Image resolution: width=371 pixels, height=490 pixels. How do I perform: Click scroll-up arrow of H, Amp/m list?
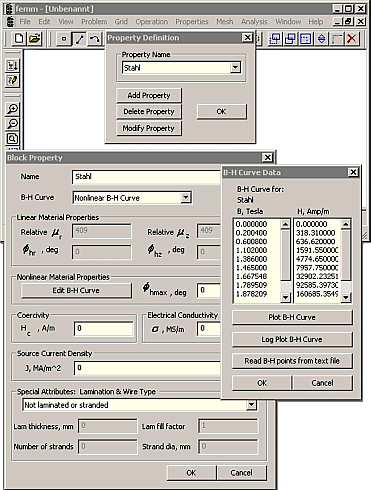(x=346, y=224)
